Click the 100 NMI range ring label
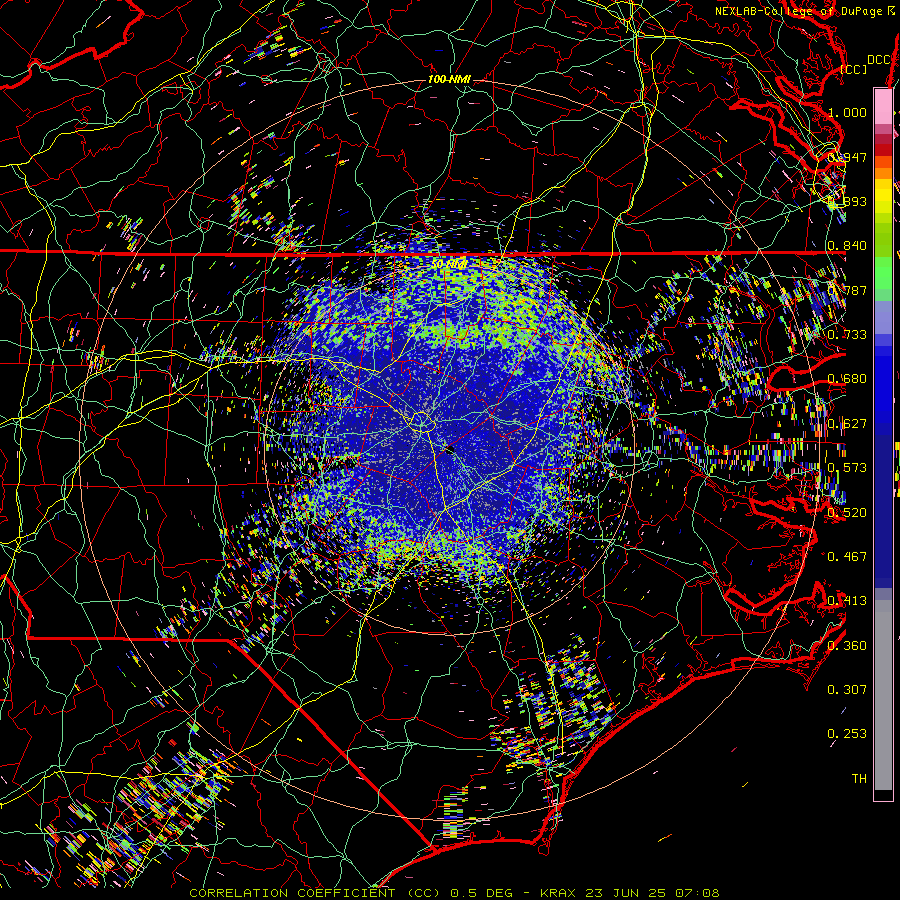 pyautogui.click(x=449, y=79)
